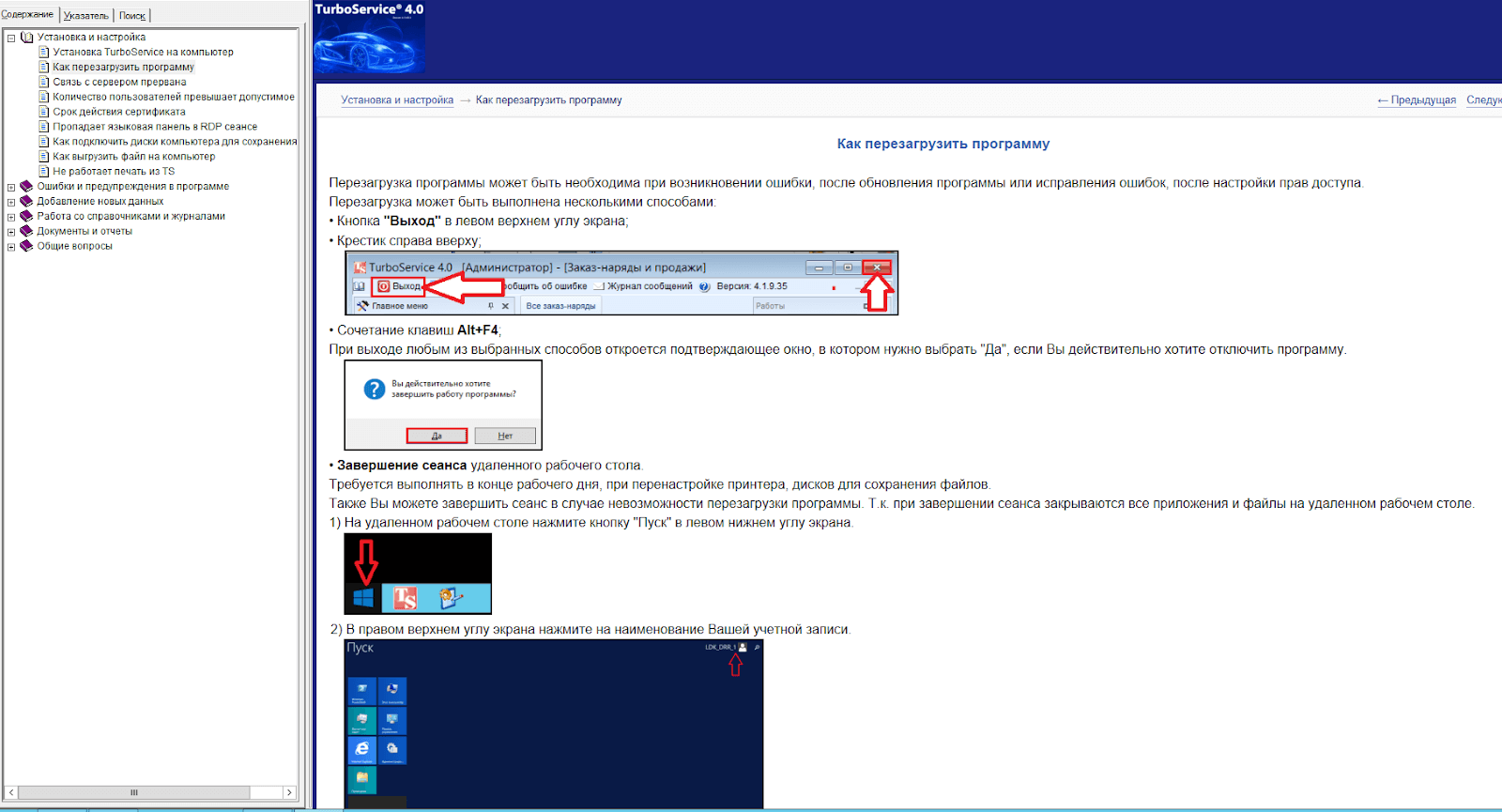The height and width of the screenshot is (812, 1502).
Task: Open topic Не работает печать из TS
Action: (114, 172)
